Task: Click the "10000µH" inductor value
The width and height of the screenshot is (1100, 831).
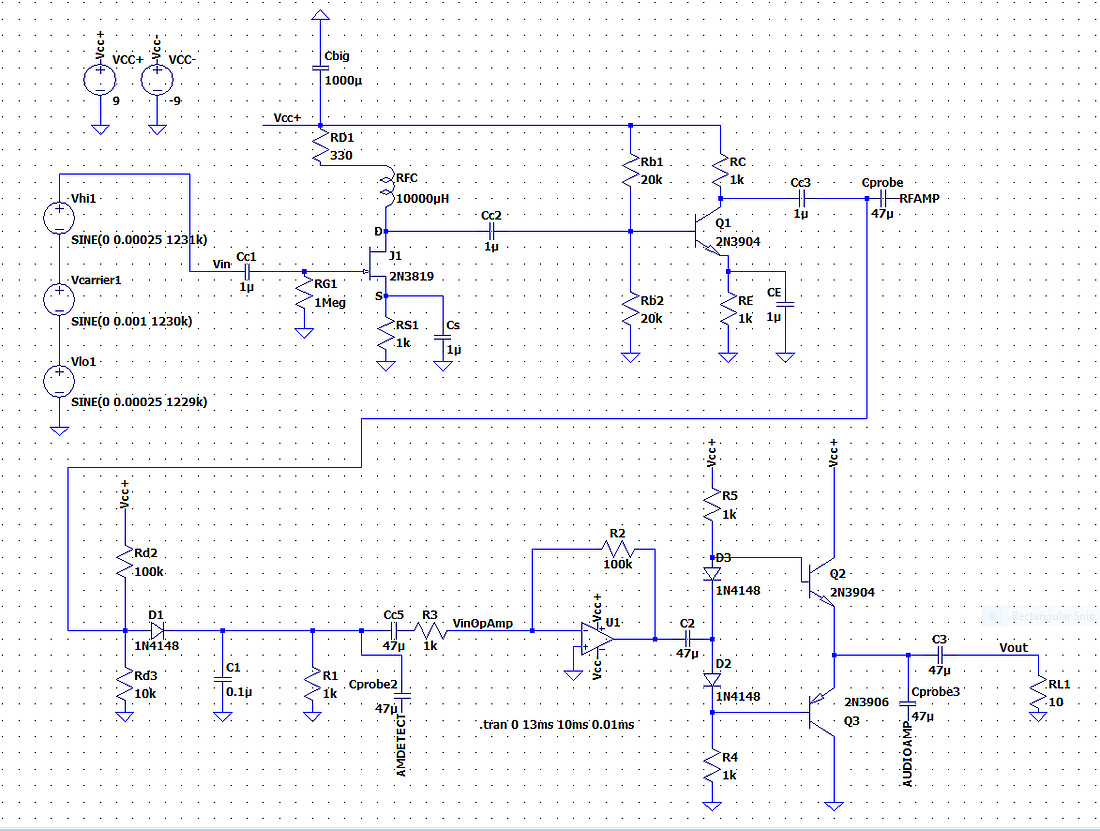Action: (x=422, y=198)
